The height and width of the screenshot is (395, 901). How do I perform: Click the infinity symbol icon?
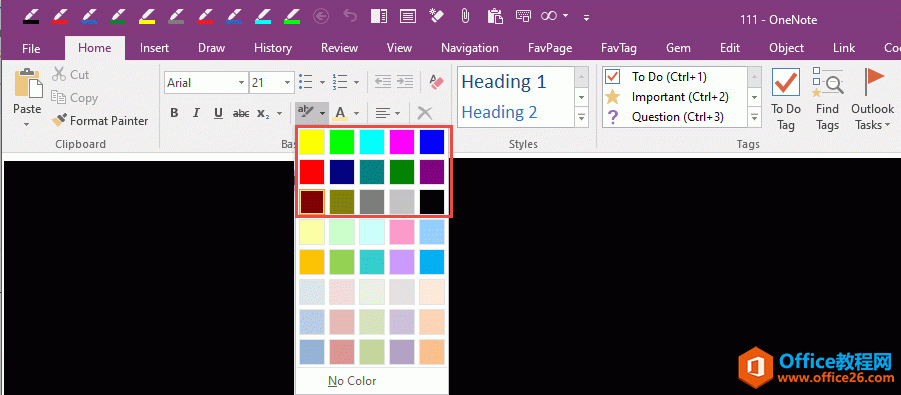[x=549, y=16]
